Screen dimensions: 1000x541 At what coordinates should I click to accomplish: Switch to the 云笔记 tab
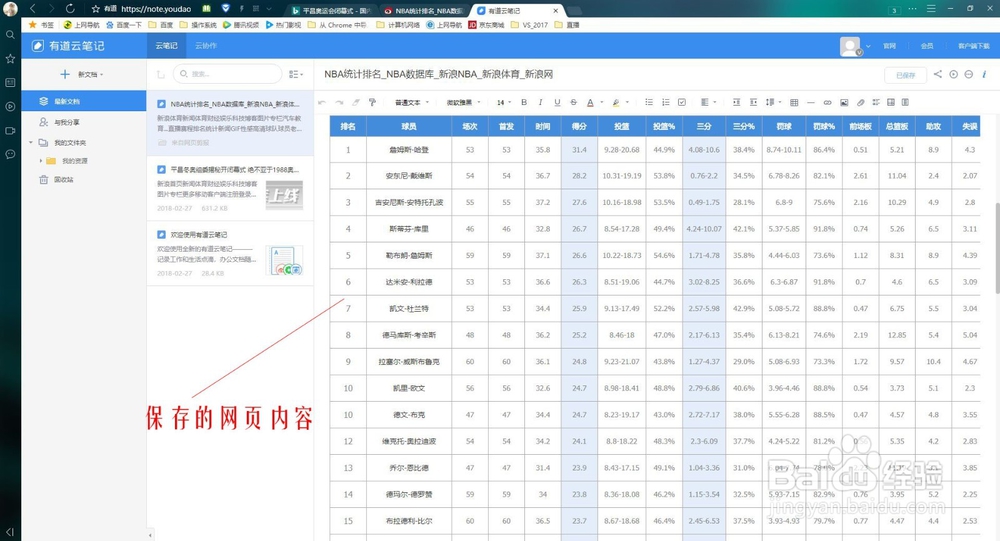click(166, 46)
